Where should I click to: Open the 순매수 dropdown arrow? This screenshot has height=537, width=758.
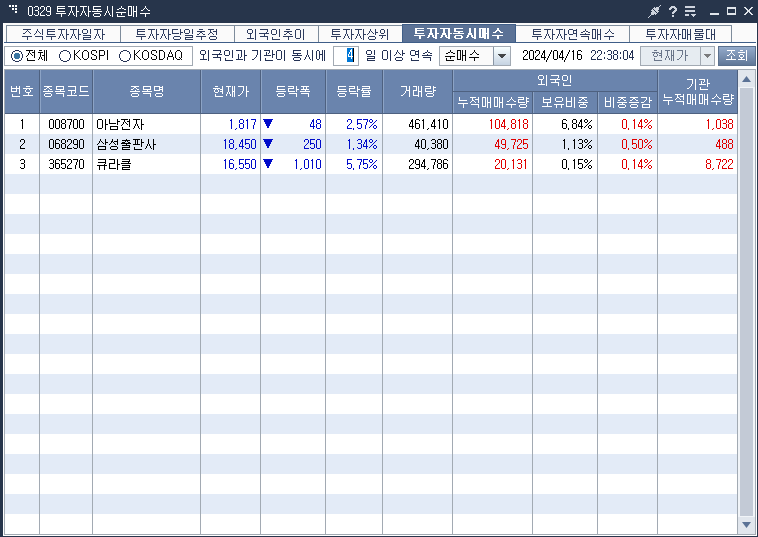point(502,56)
